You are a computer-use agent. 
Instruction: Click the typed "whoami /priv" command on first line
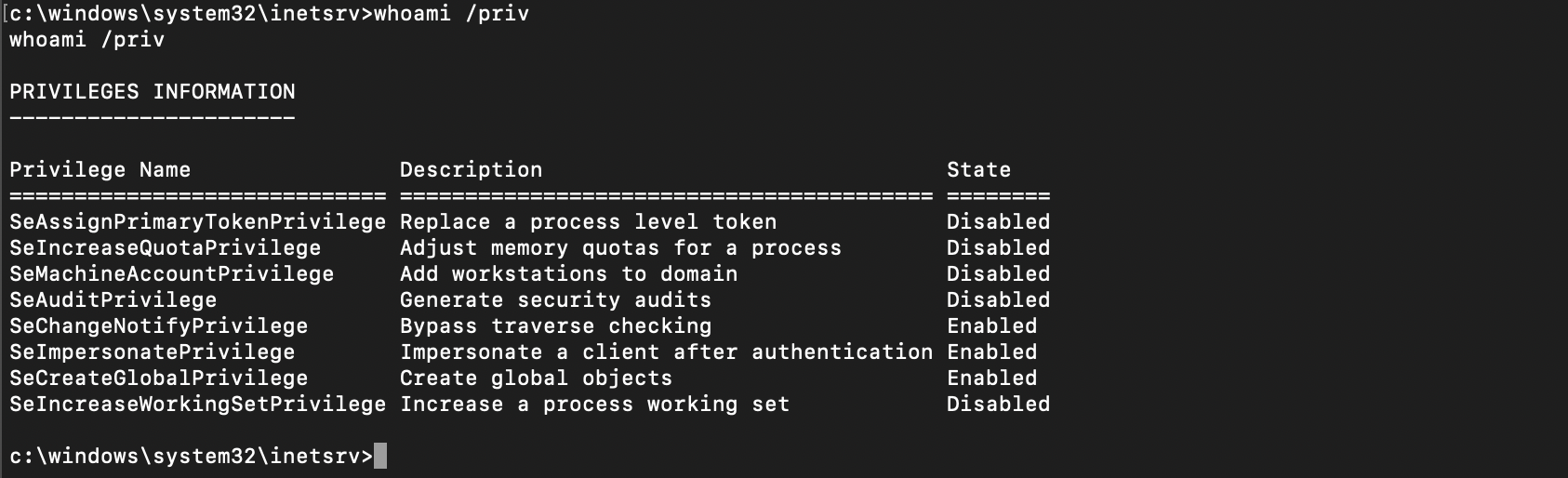point(451,14)
